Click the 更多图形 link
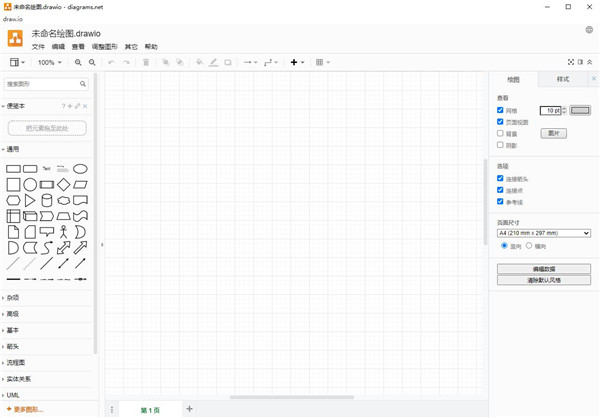Screen dimensions: 600x418 point(28,409)
